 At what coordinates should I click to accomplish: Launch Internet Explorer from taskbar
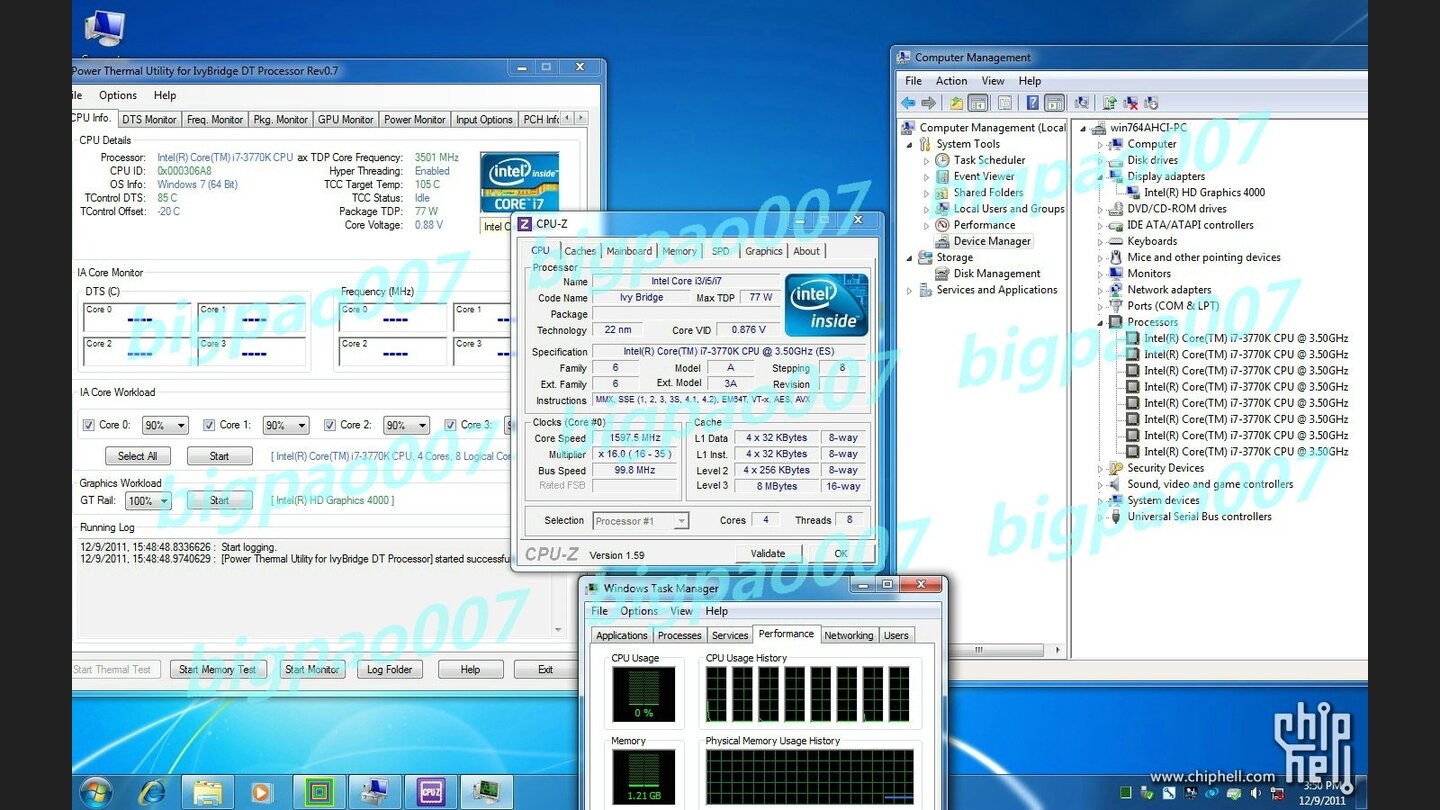pos(152,792)
